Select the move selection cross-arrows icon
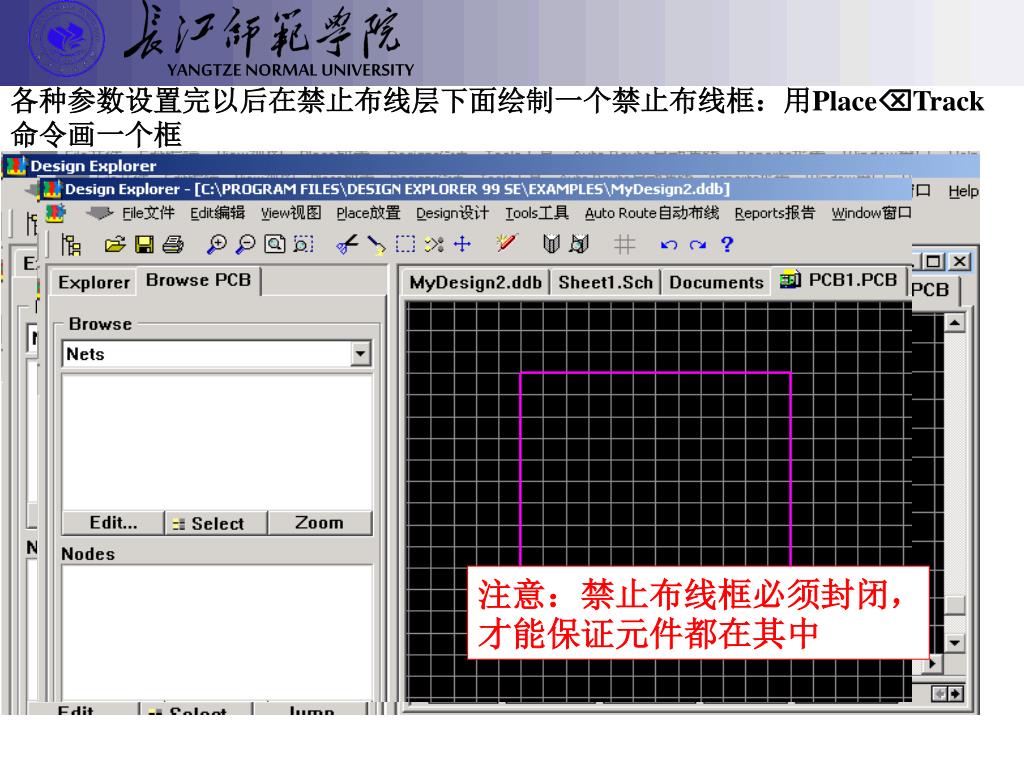 click(462, 244)
